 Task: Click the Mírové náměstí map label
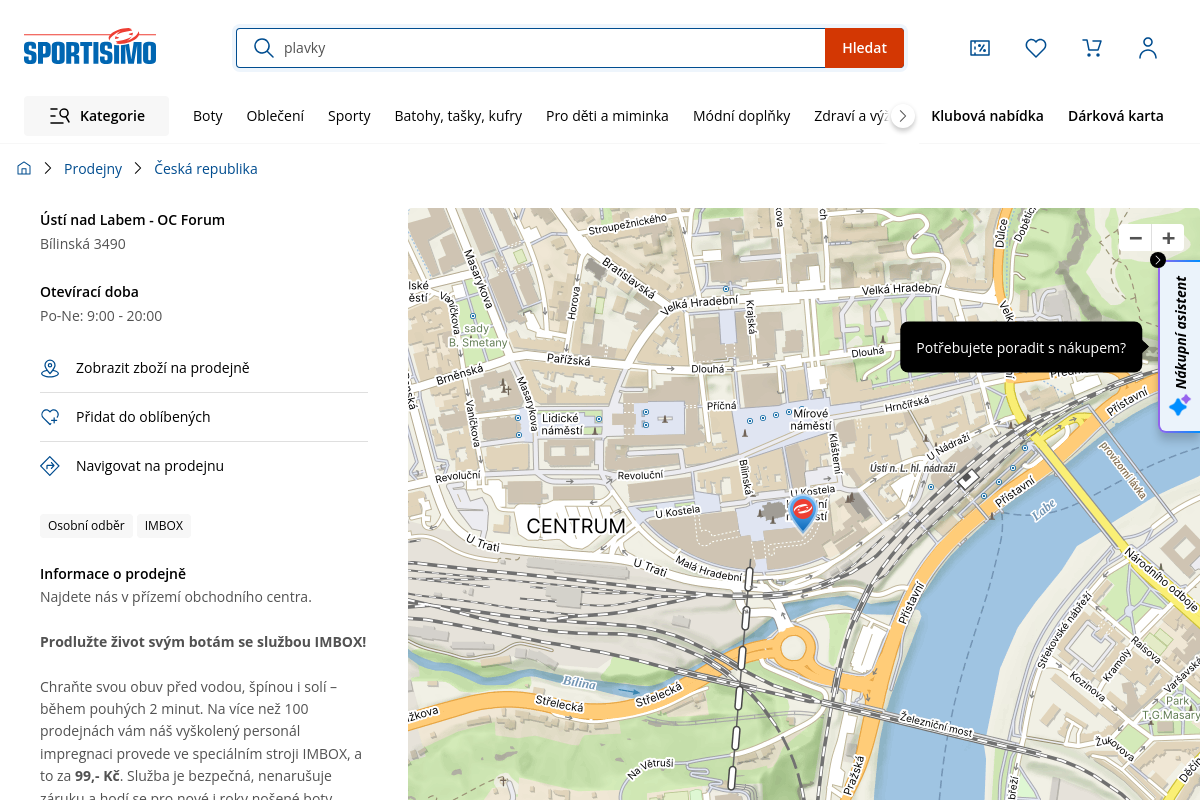click(811, 419)
